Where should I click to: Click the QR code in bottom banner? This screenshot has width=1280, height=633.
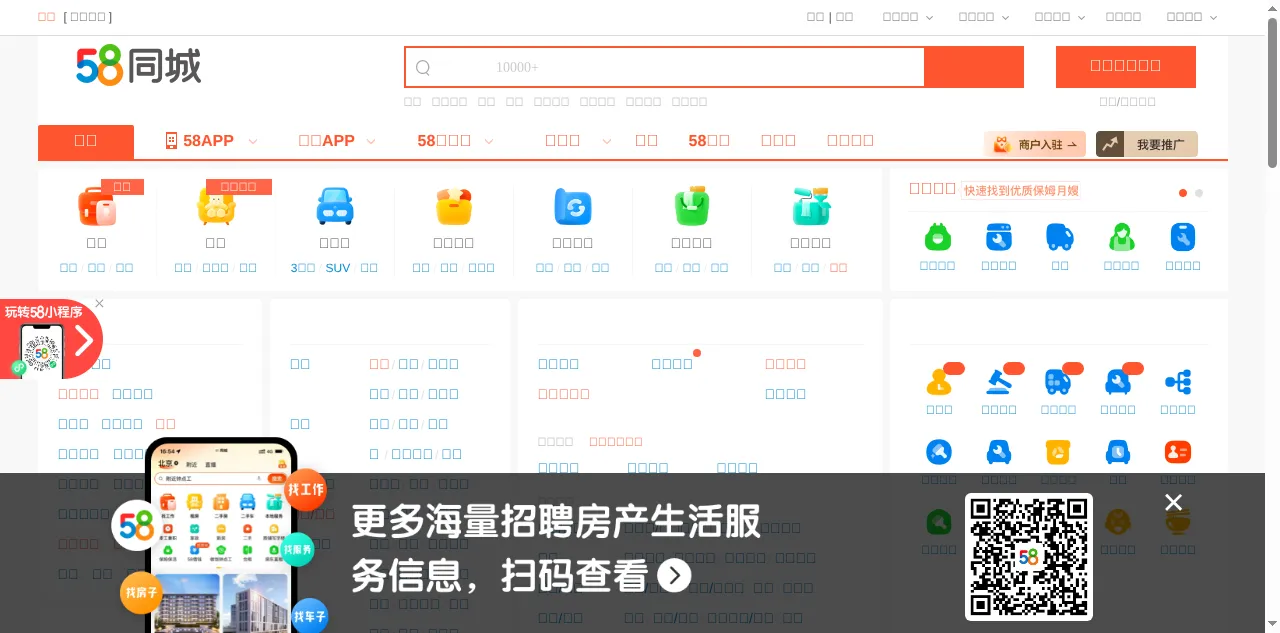pyautogui.click(x=1029, y=557)
